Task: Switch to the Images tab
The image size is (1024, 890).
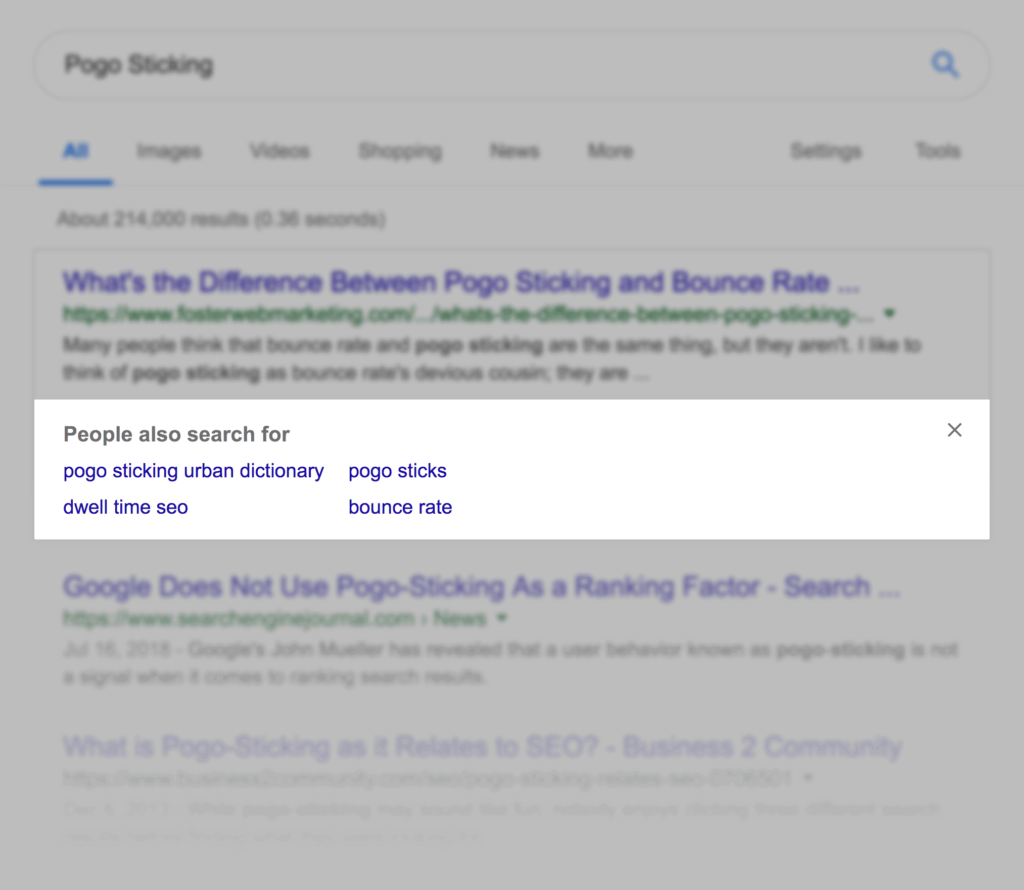Action: click(169, 151)
